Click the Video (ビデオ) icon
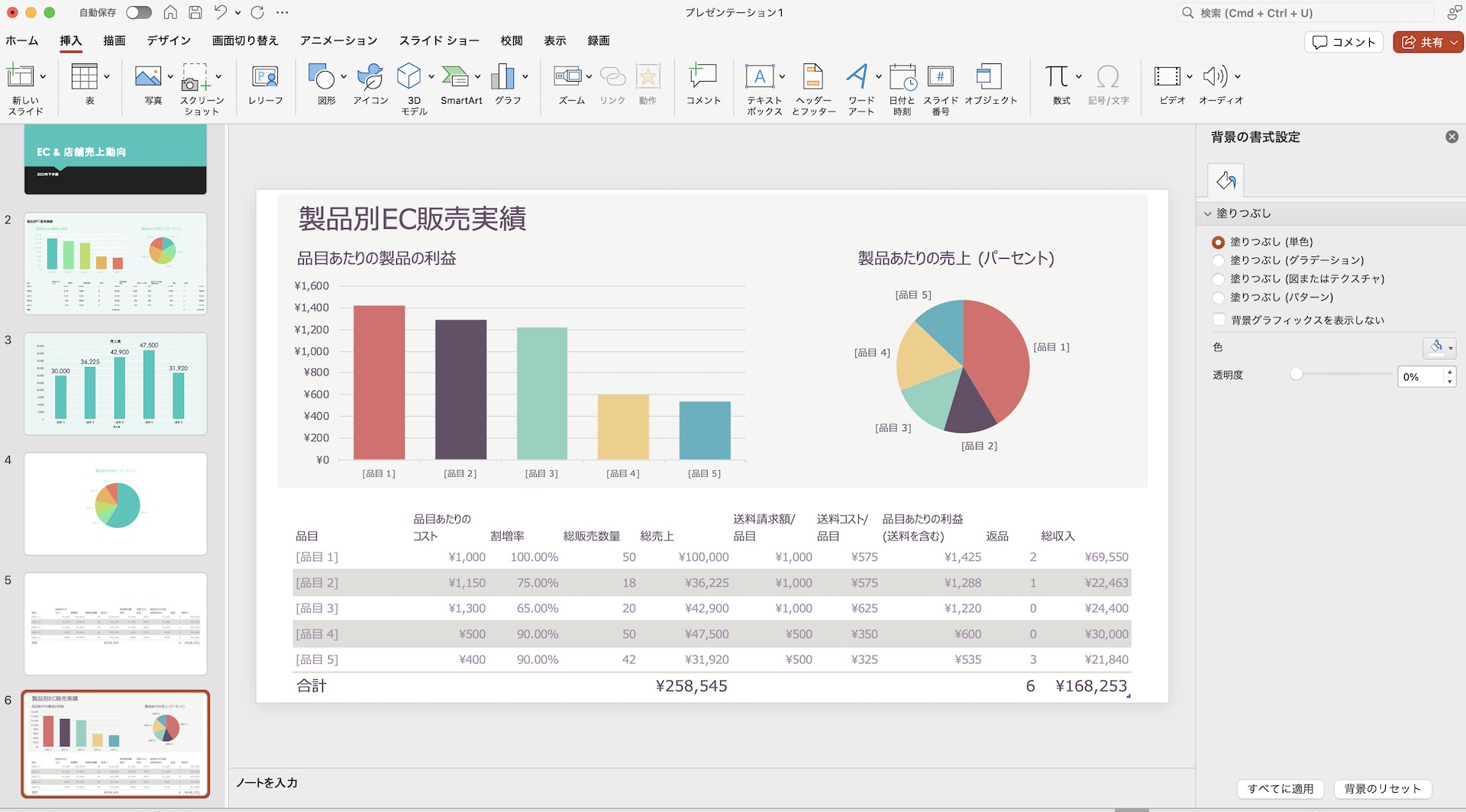Image resolution: width=1466 pixels, height=812 pixels. pyautogui.click(x=1167, y=76)
